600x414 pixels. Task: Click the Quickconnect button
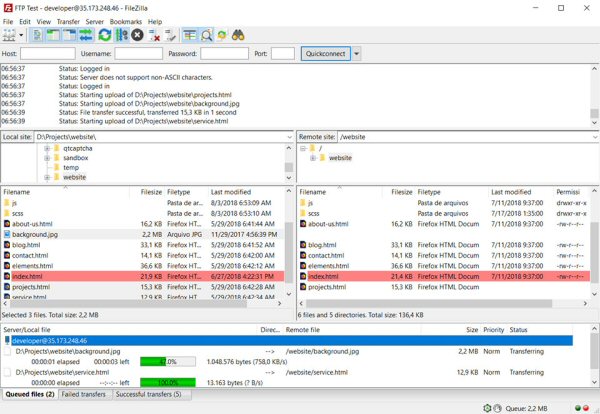point(326,54)
